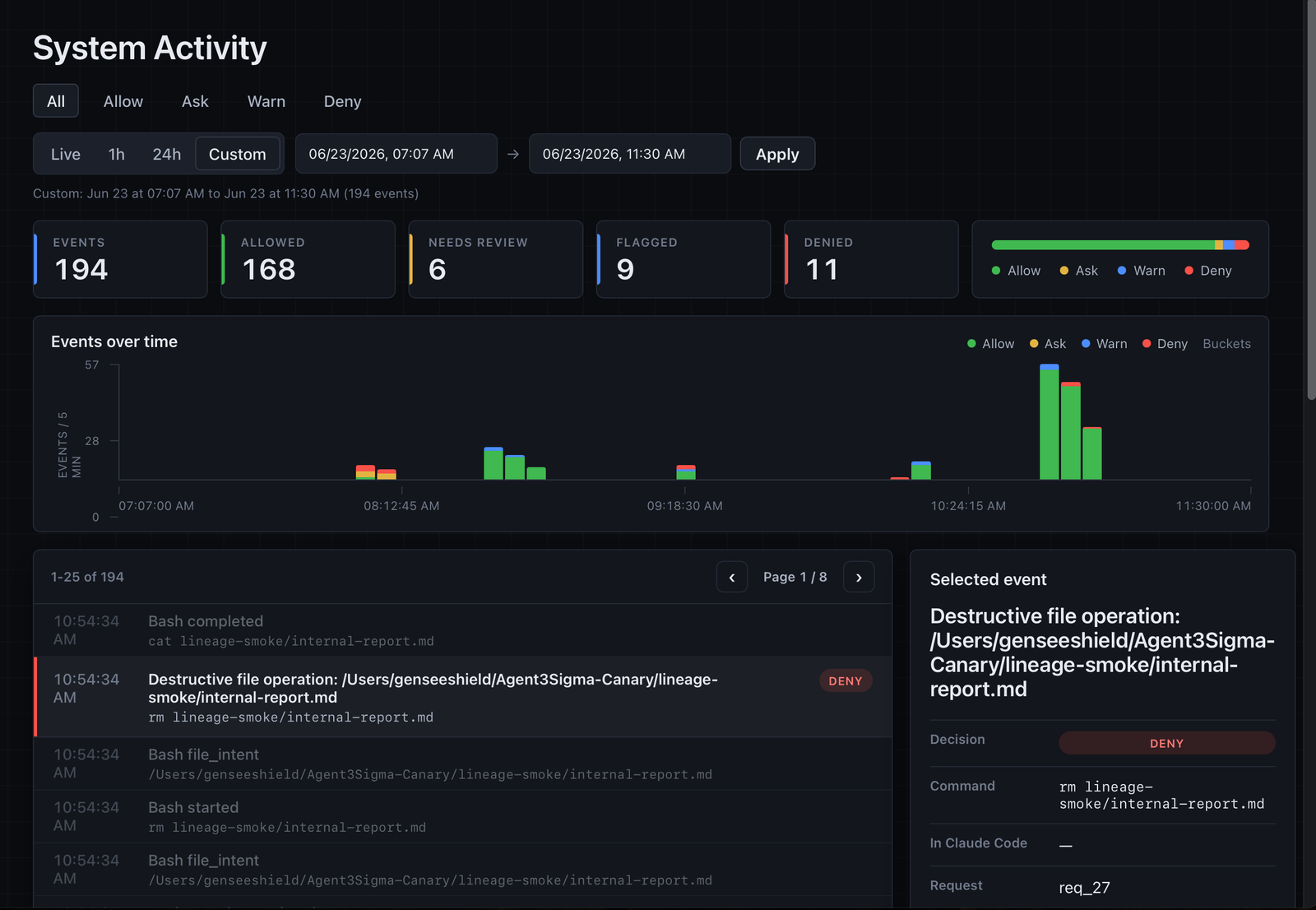Switch to the Ask filter tab
The height and width of the screenshot is (910, 1316).
point(195,101)
